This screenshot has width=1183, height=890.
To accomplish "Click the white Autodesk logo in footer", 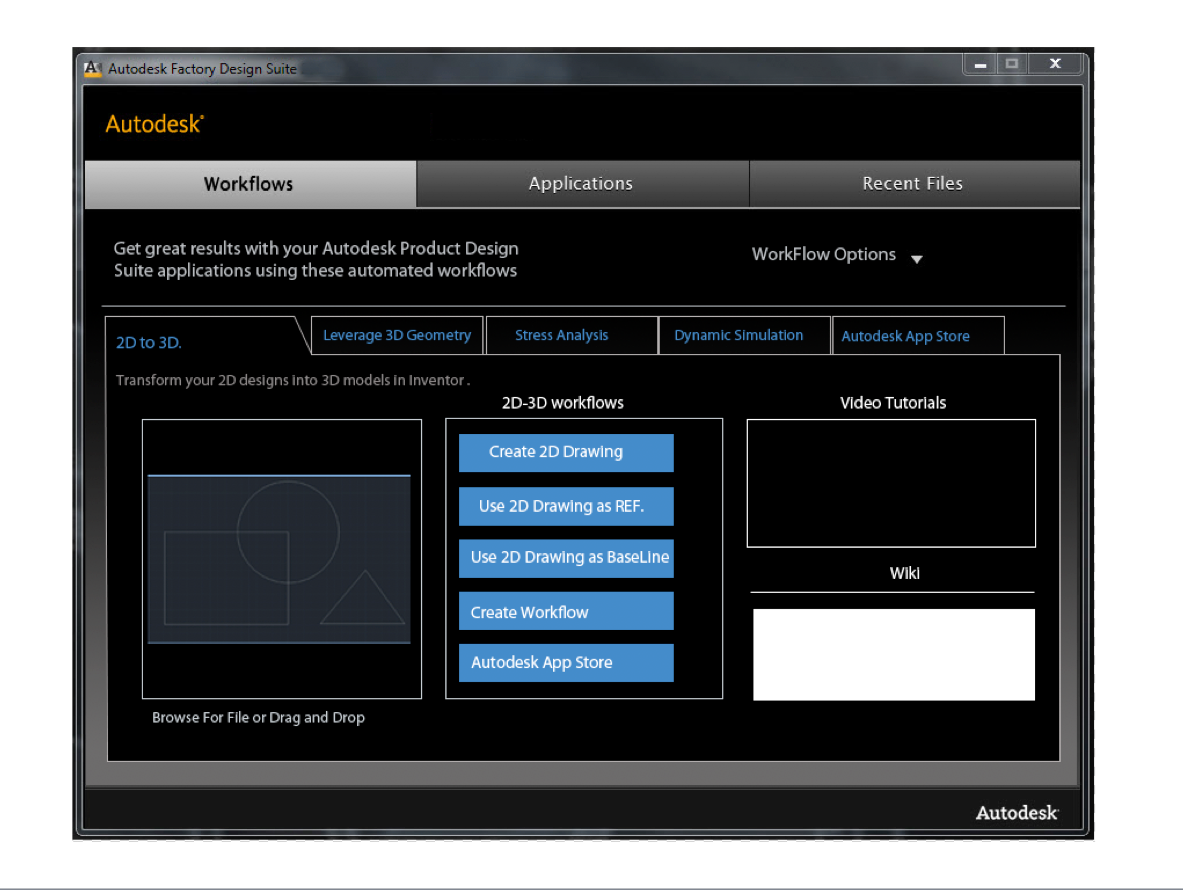I will click(1017, 812).
